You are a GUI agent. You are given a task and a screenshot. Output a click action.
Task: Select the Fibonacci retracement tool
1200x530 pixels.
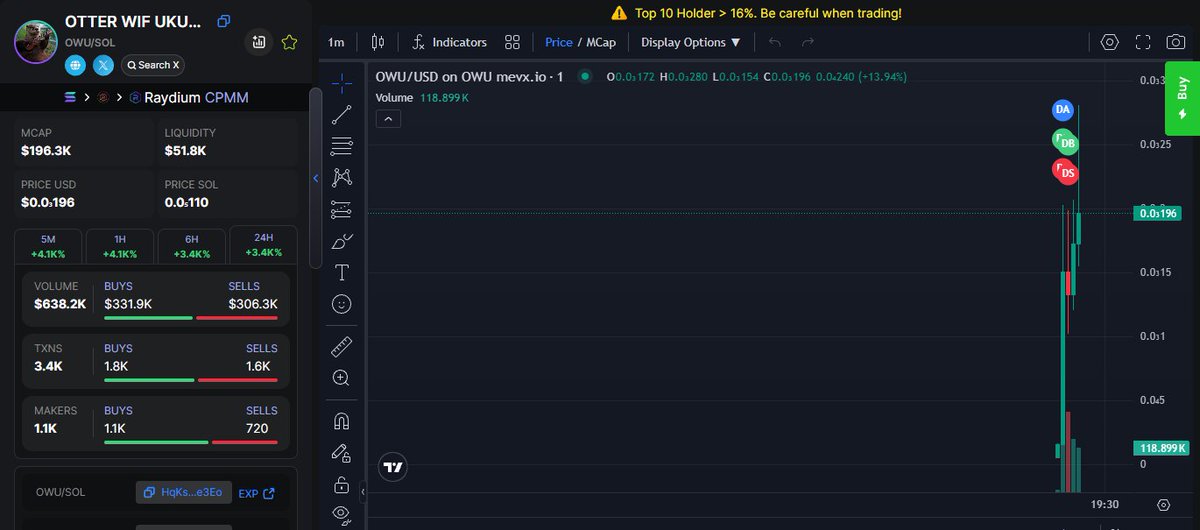pos(341,146)
